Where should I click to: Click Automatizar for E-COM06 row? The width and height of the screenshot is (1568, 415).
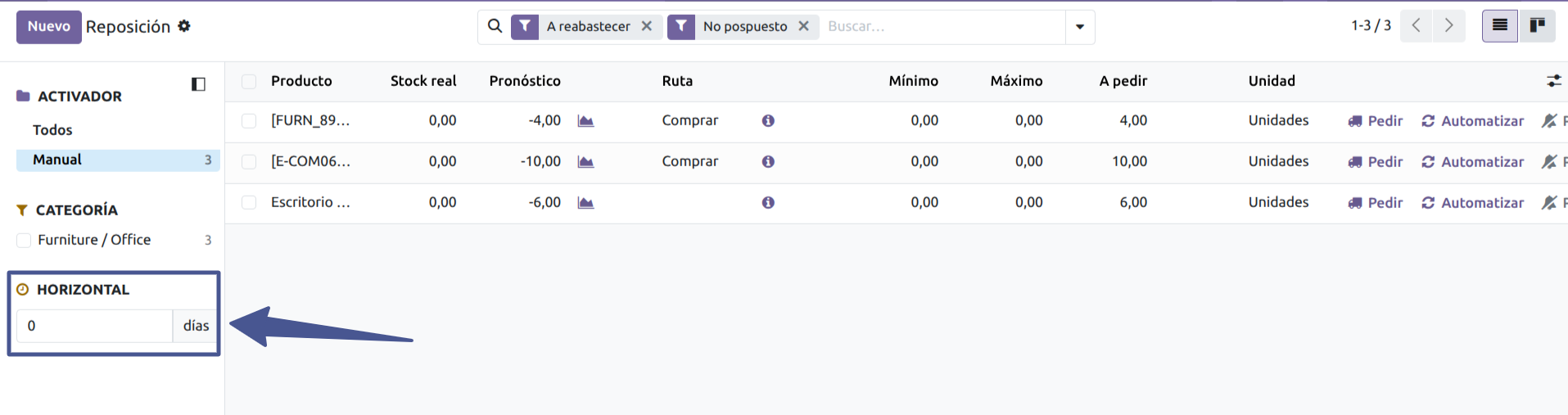(1472, 162)
